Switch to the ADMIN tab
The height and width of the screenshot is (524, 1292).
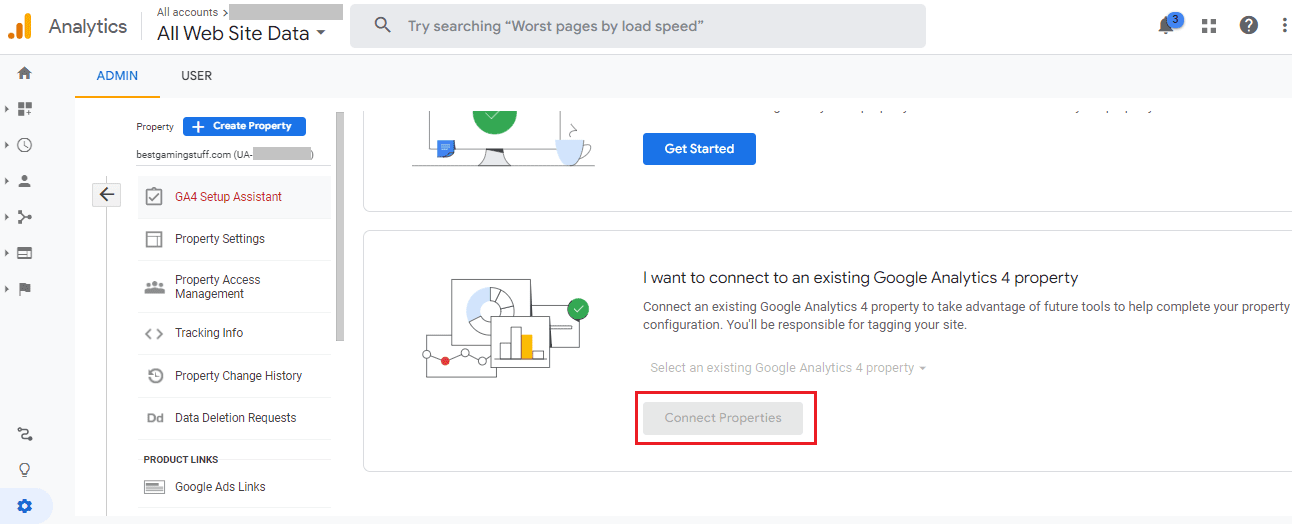pos(117,76)
